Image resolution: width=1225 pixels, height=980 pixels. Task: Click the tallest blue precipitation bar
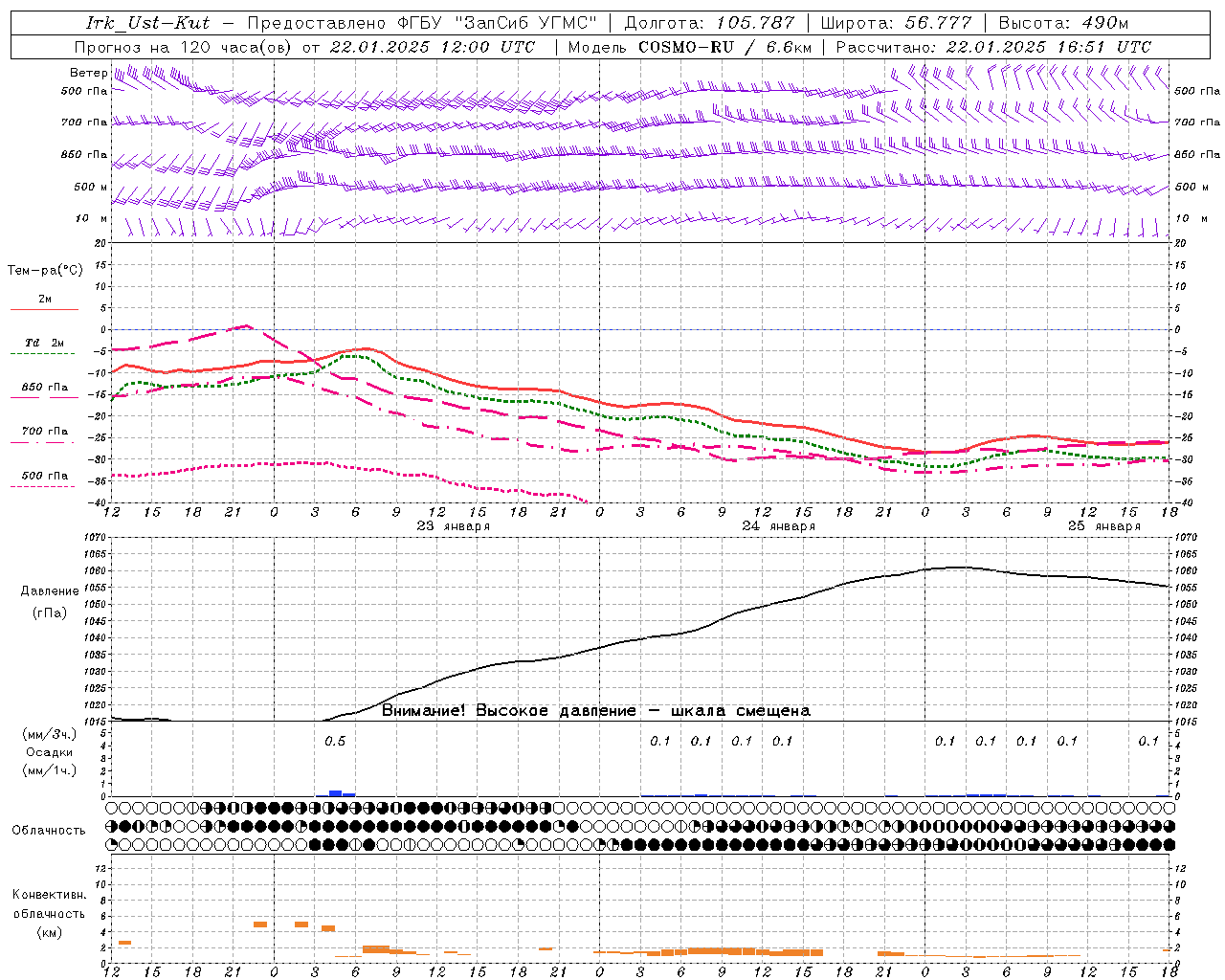click(335, 793)
